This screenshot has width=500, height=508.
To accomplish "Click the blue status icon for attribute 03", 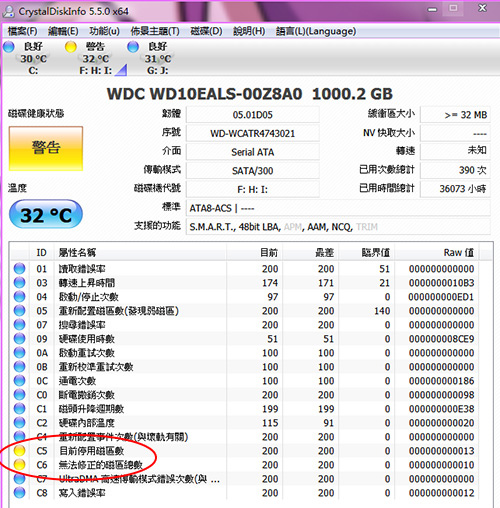I will pos(19,282).
